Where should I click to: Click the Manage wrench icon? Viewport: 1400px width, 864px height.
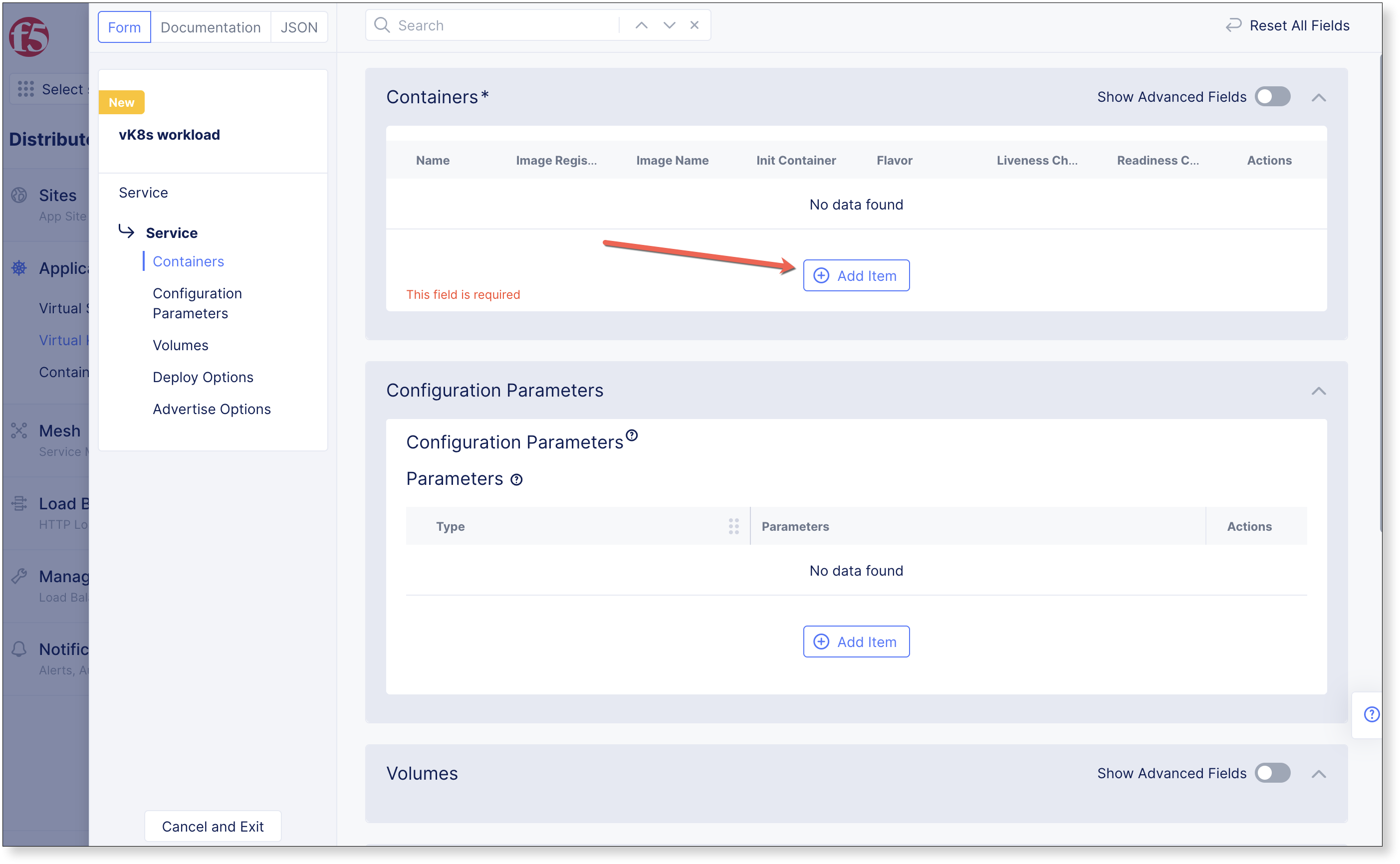pyautogui.click(x=19, y=576)
